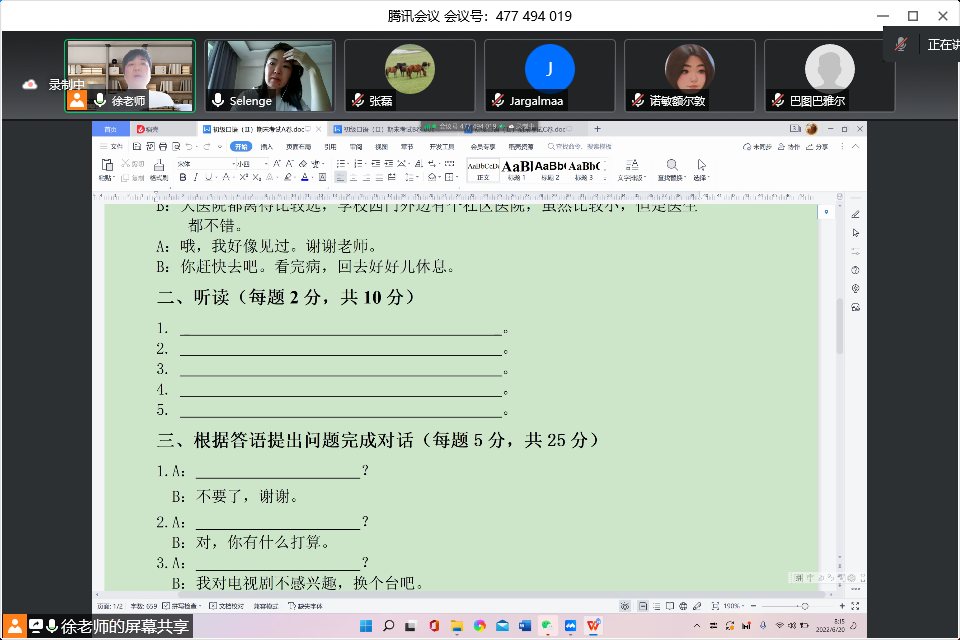Open the 插入 ribbon tab
Screen dimensions: 960x640
pyautogui.click(x=266, y=146)
